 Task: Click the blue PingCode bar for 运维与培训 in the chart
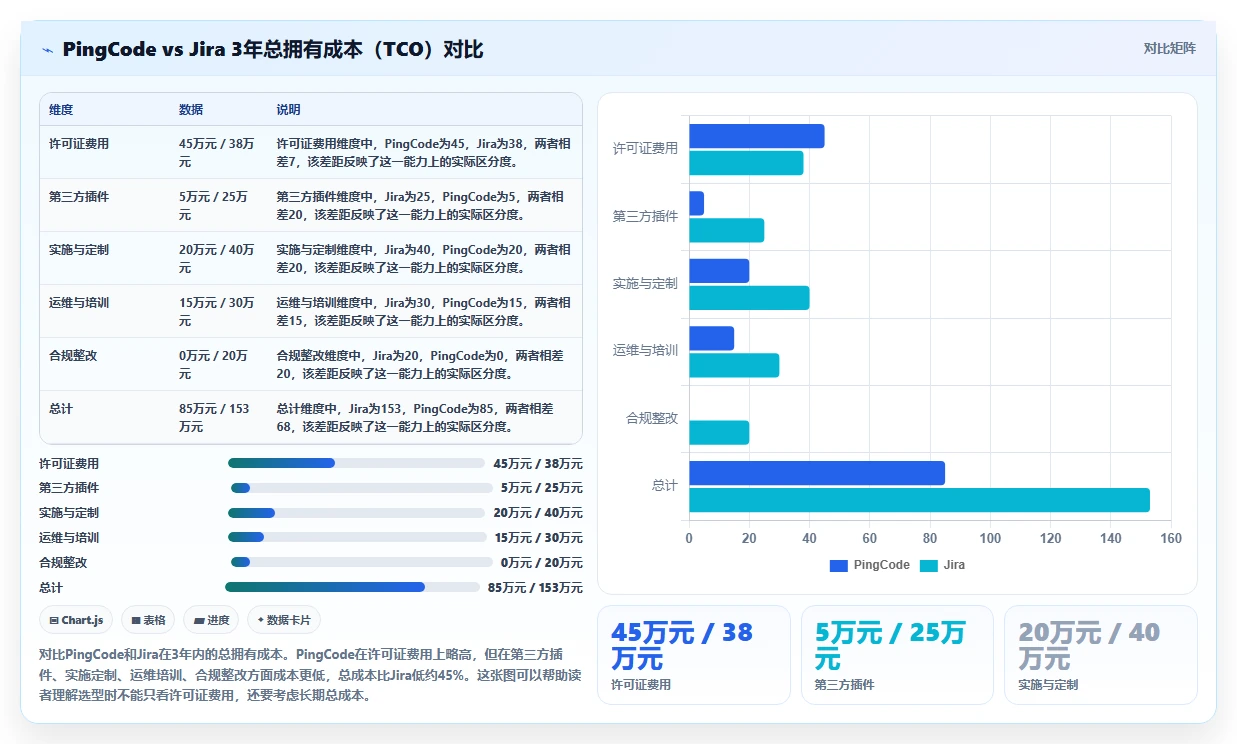click(x=712, y=338)
